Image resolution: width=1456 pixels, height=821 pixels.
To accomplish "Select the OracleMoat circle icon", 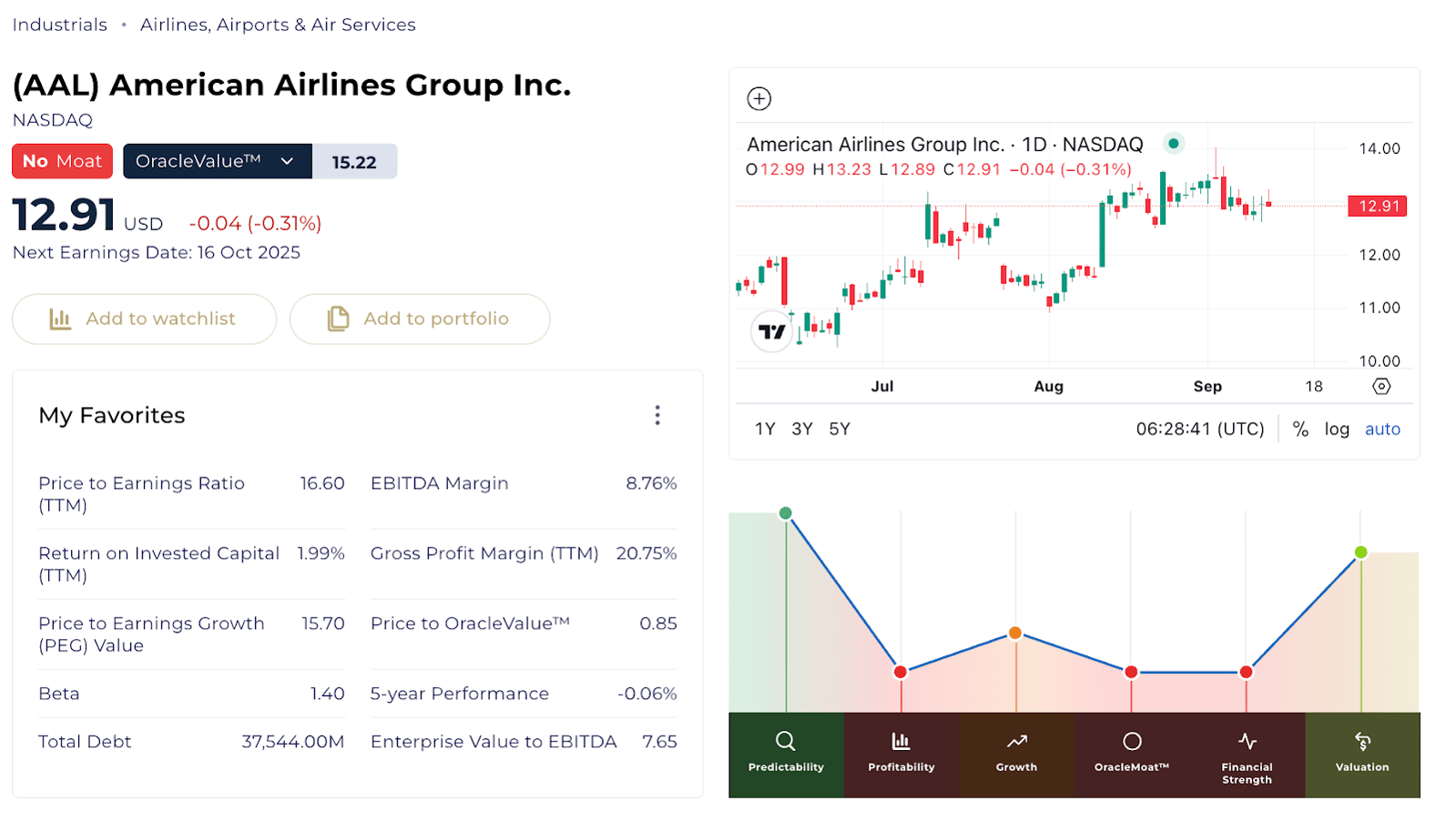I will point(1132,741).
